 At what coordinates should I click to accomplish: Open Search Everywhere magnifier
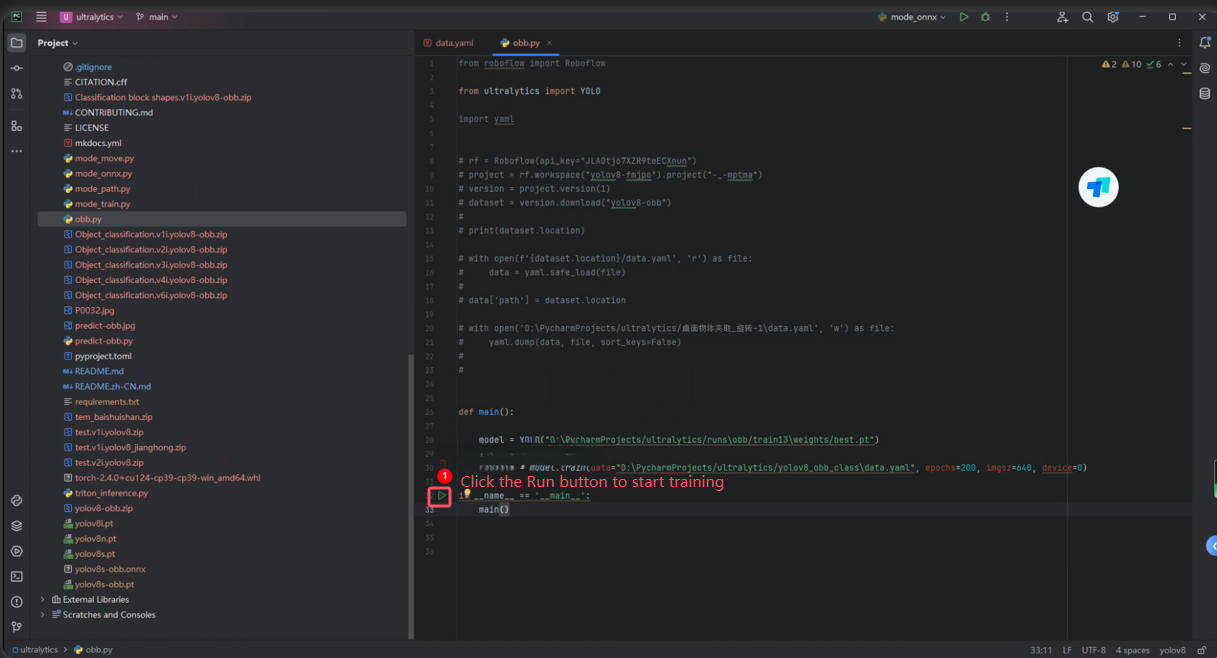tap(1087, 17)
